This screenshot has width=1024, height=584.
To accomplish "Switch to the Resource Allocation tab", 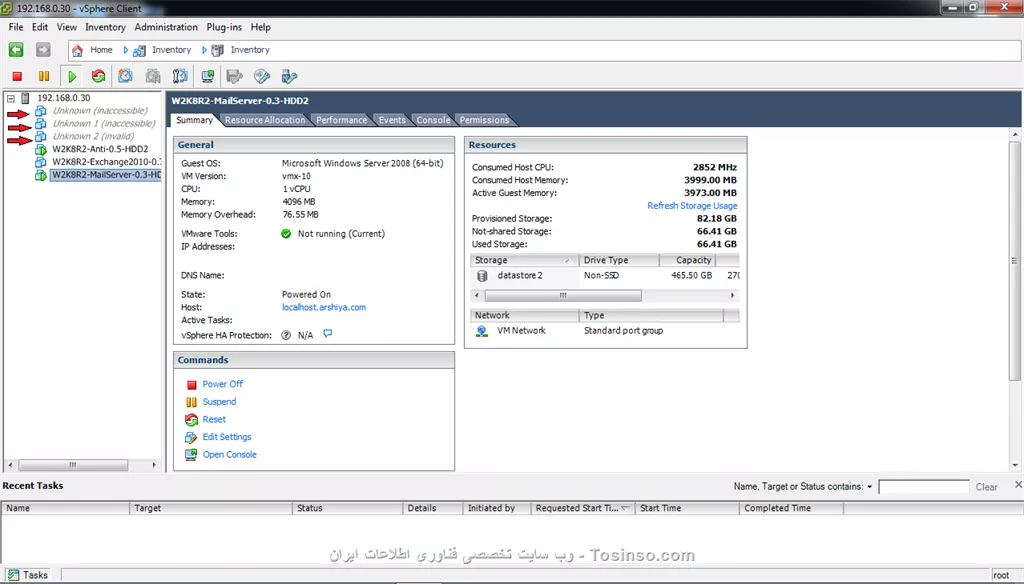I will coord(264,120).
